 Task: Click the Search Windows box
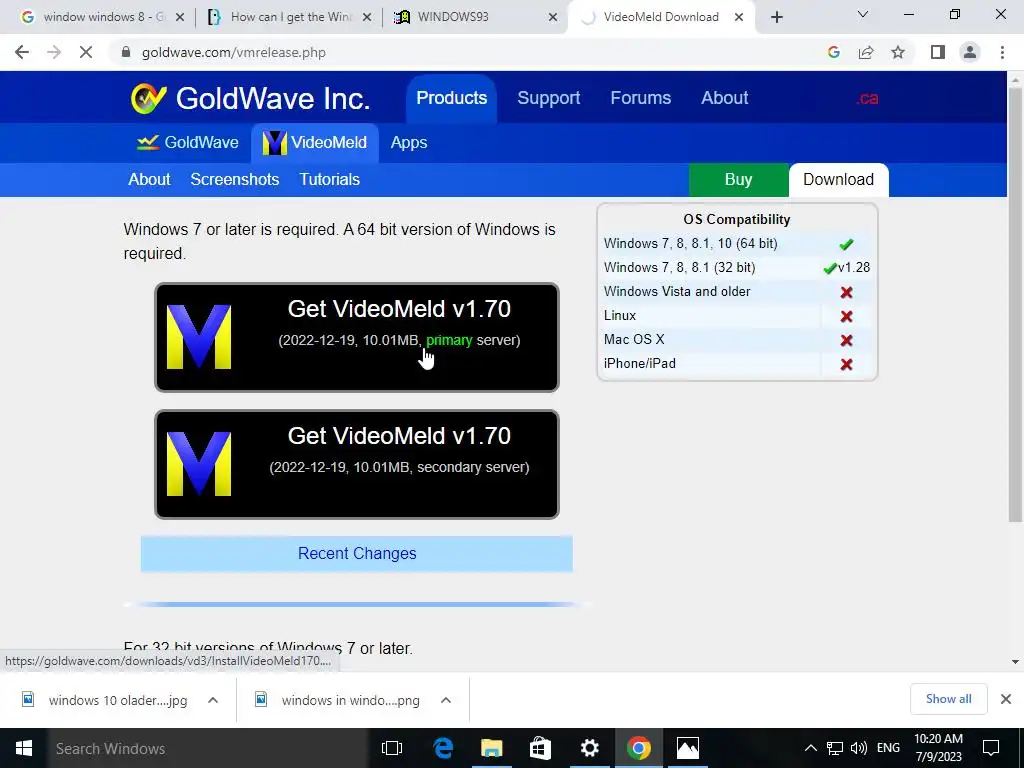tap(208, 748)
